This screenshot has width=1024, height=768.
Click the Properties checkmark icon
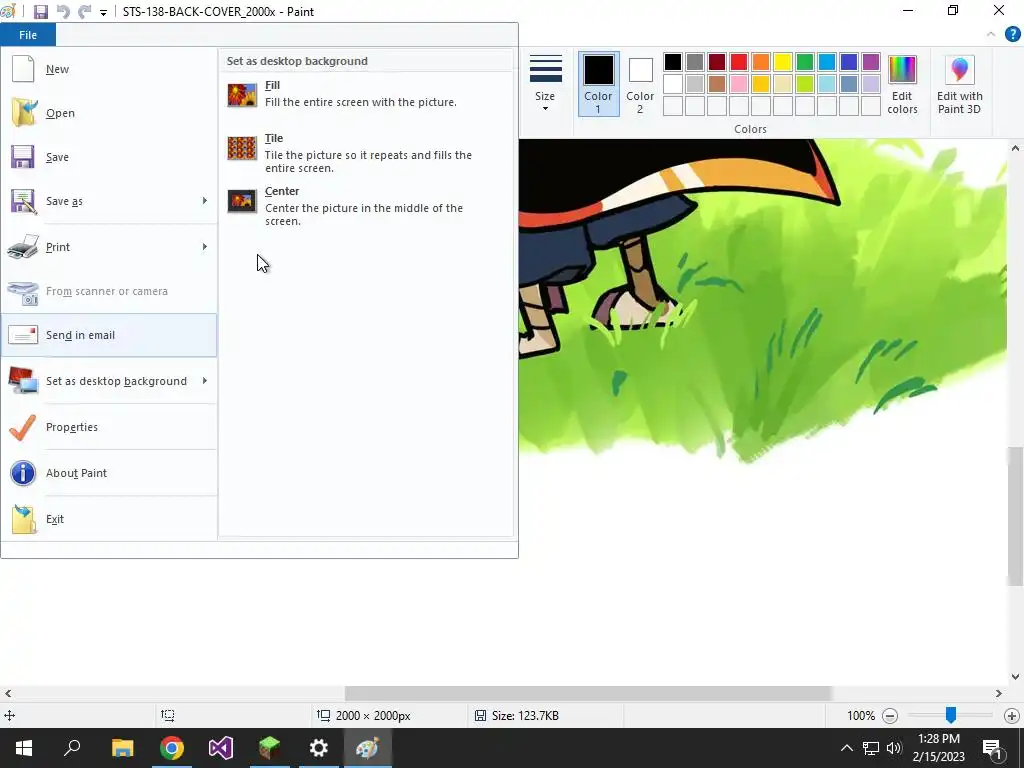coord(23,427)
